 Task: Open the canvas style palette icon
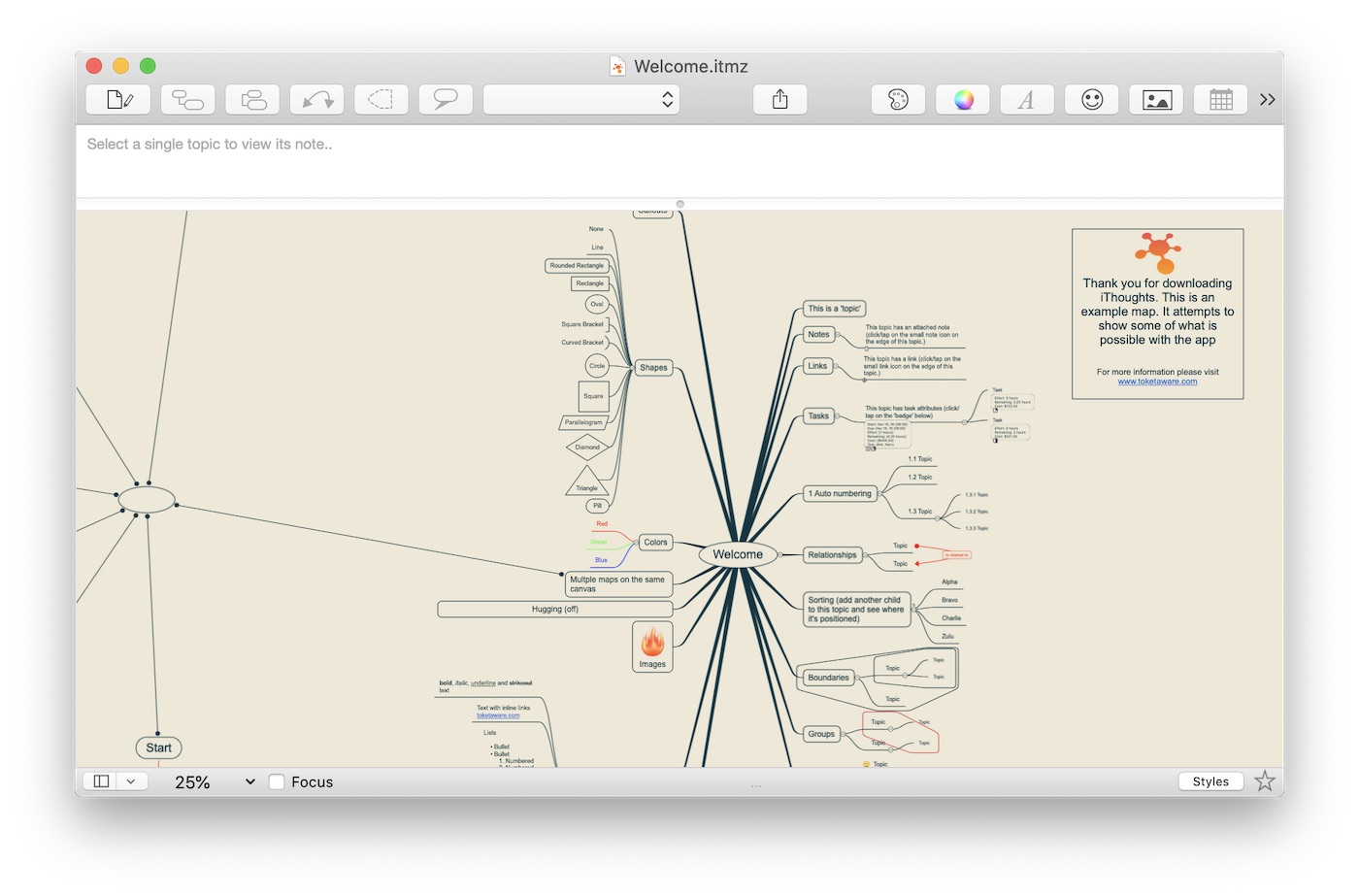[x=897, y=98]
